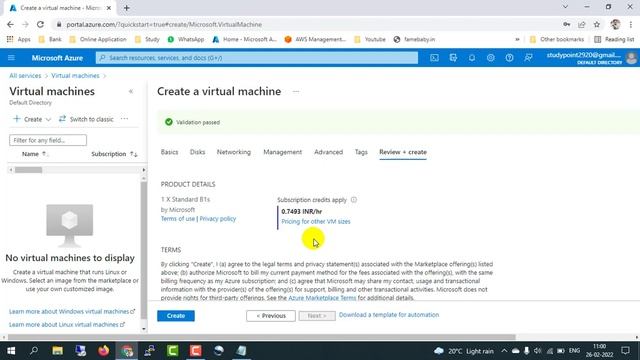Go back in the browser
640x360 pixels.
(x=11, y=24)
